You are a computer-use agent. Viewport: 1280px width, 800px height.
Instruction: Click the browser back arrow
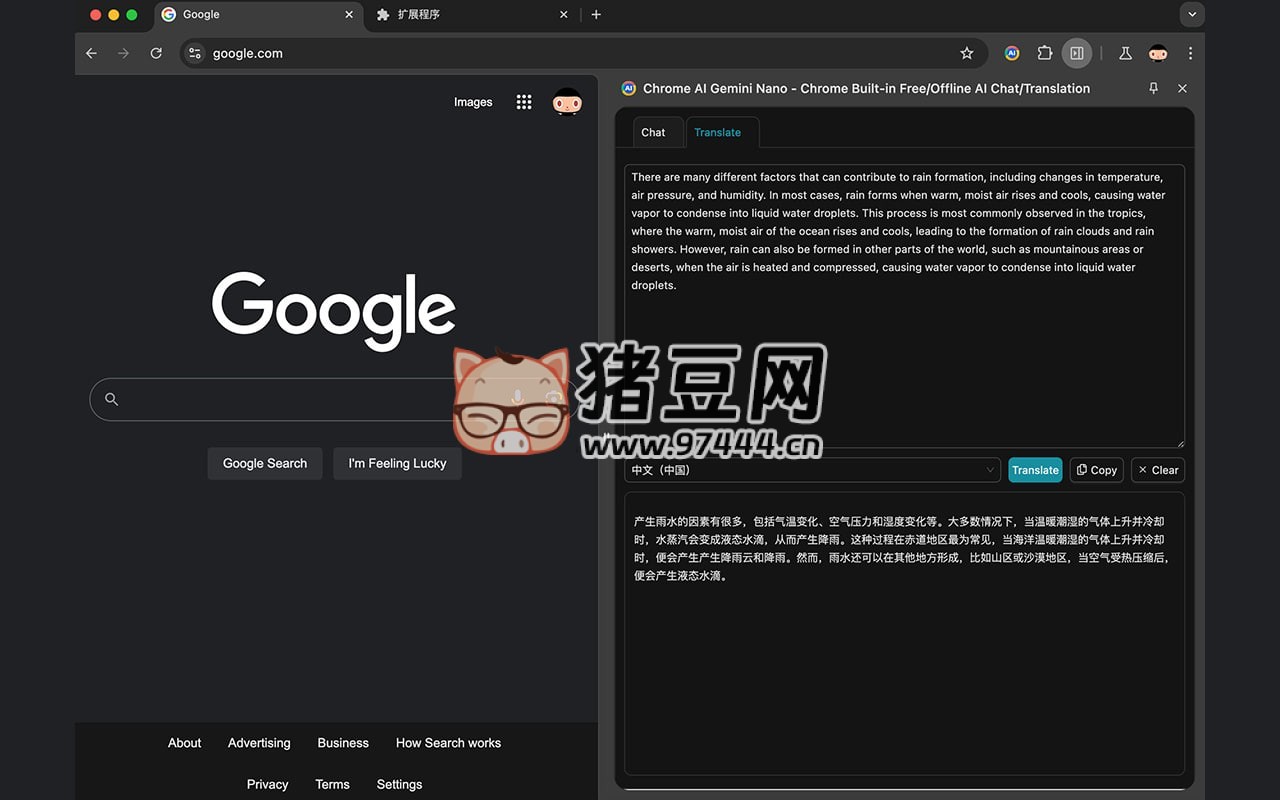(x=91, y=53)
